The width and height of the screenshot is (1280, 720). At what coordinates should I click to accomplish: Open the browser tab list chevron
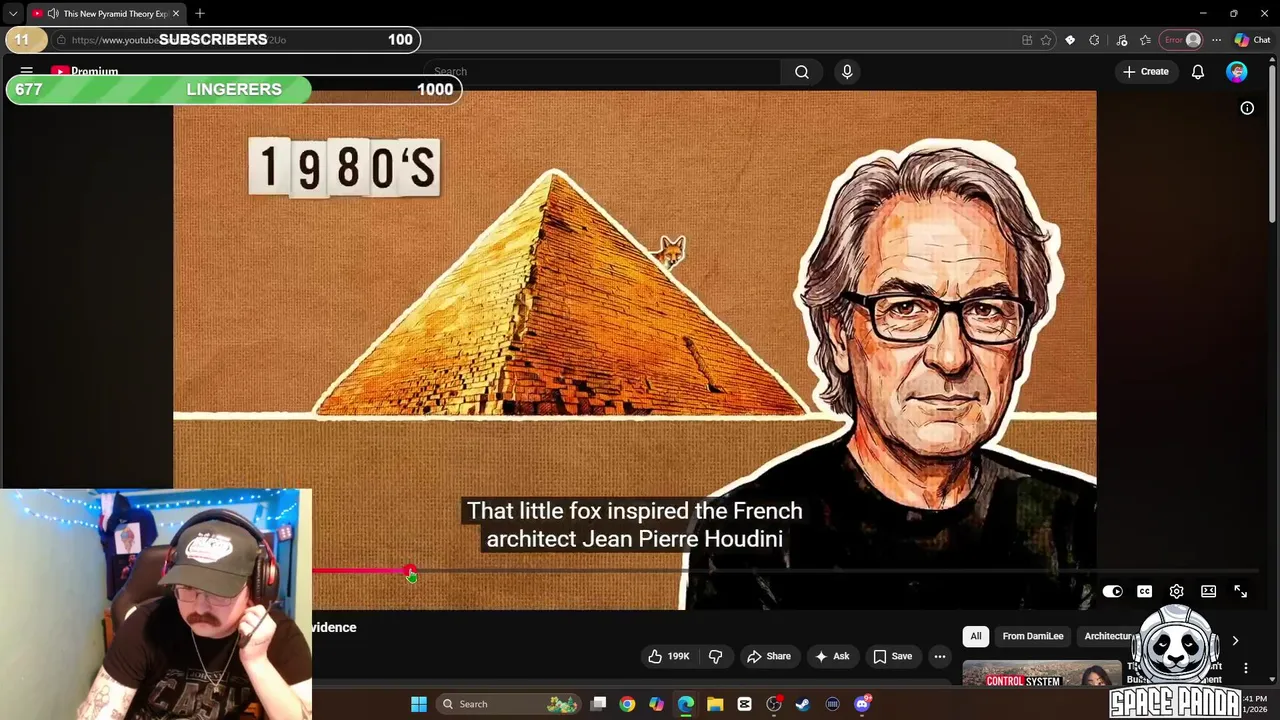coord(13,14)
